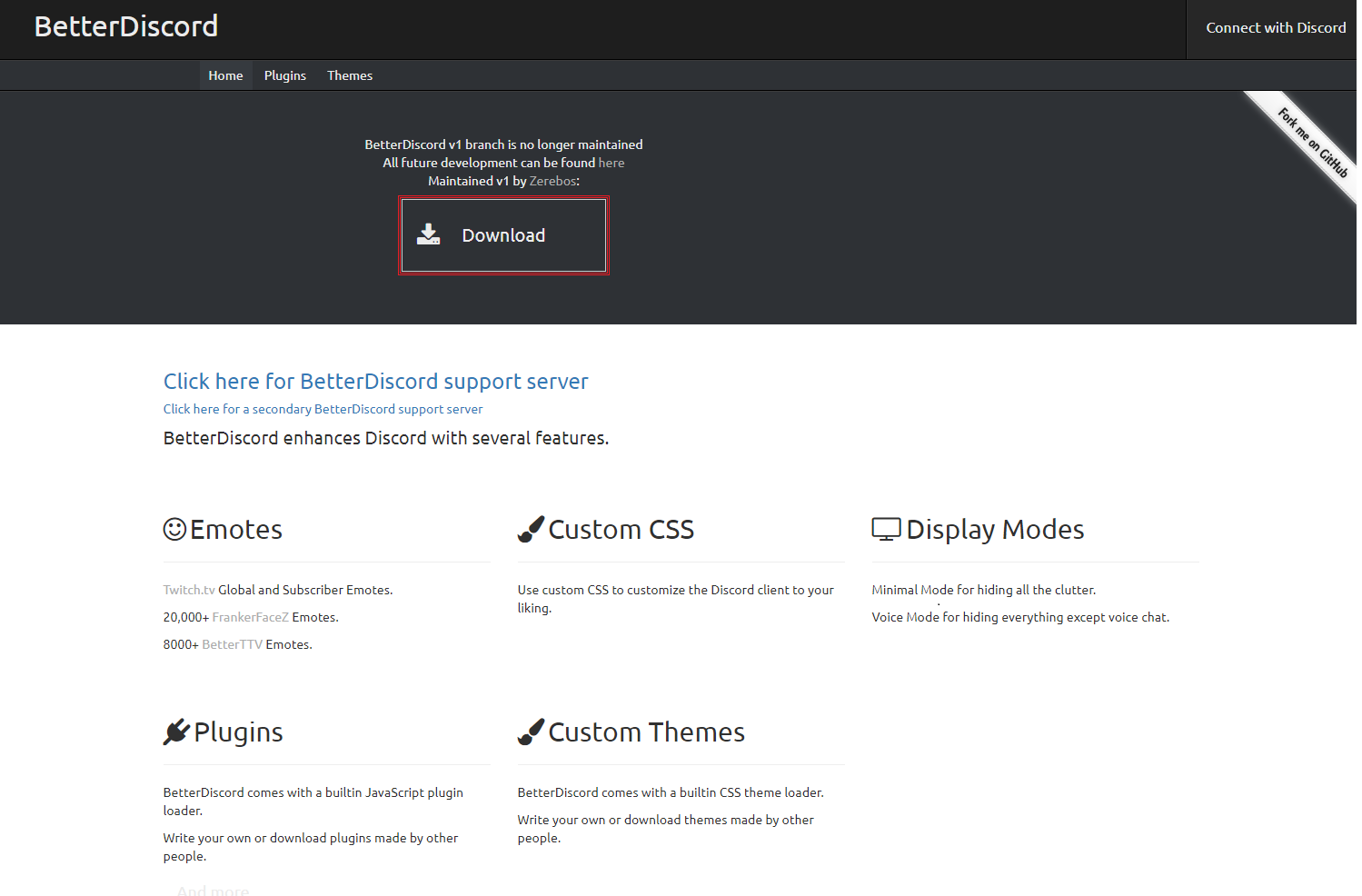Follow the Twitch.tv link
The width and height of the screenshot is (1362, 896).
coord(189,590)
